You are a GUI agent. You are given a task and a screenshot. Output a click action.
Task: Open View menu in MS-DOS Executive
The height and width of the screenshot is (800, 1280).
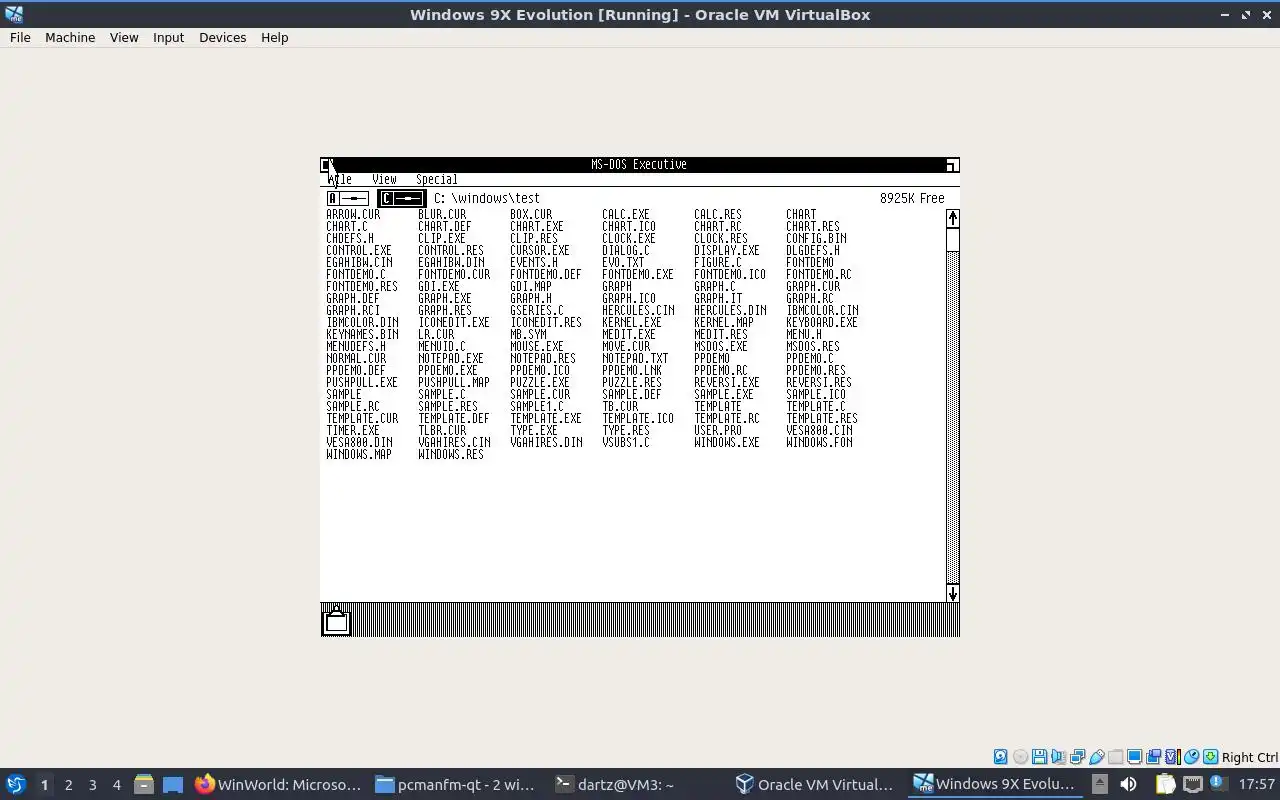tap(384, 179)
